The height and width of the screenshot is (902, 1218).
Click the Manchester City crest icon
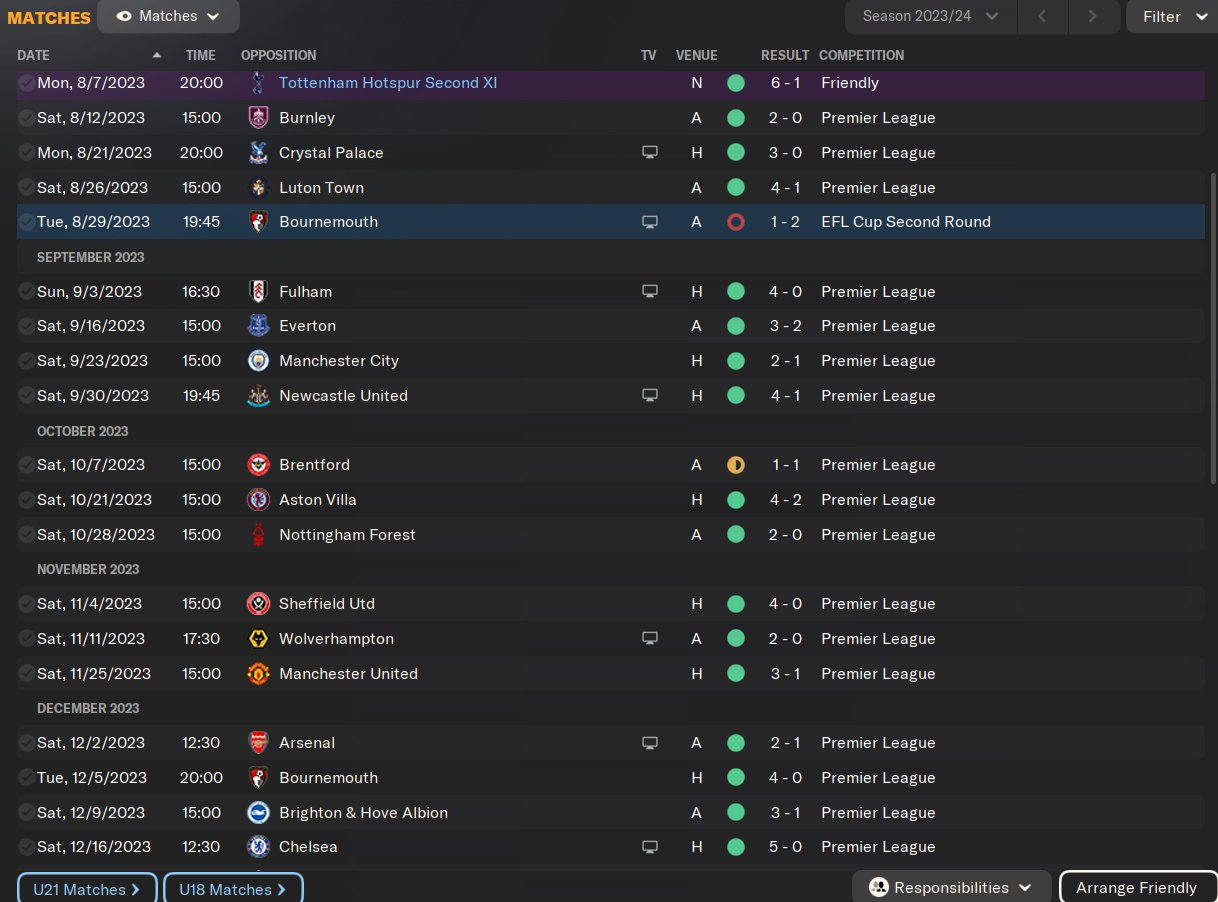[258, 361]
